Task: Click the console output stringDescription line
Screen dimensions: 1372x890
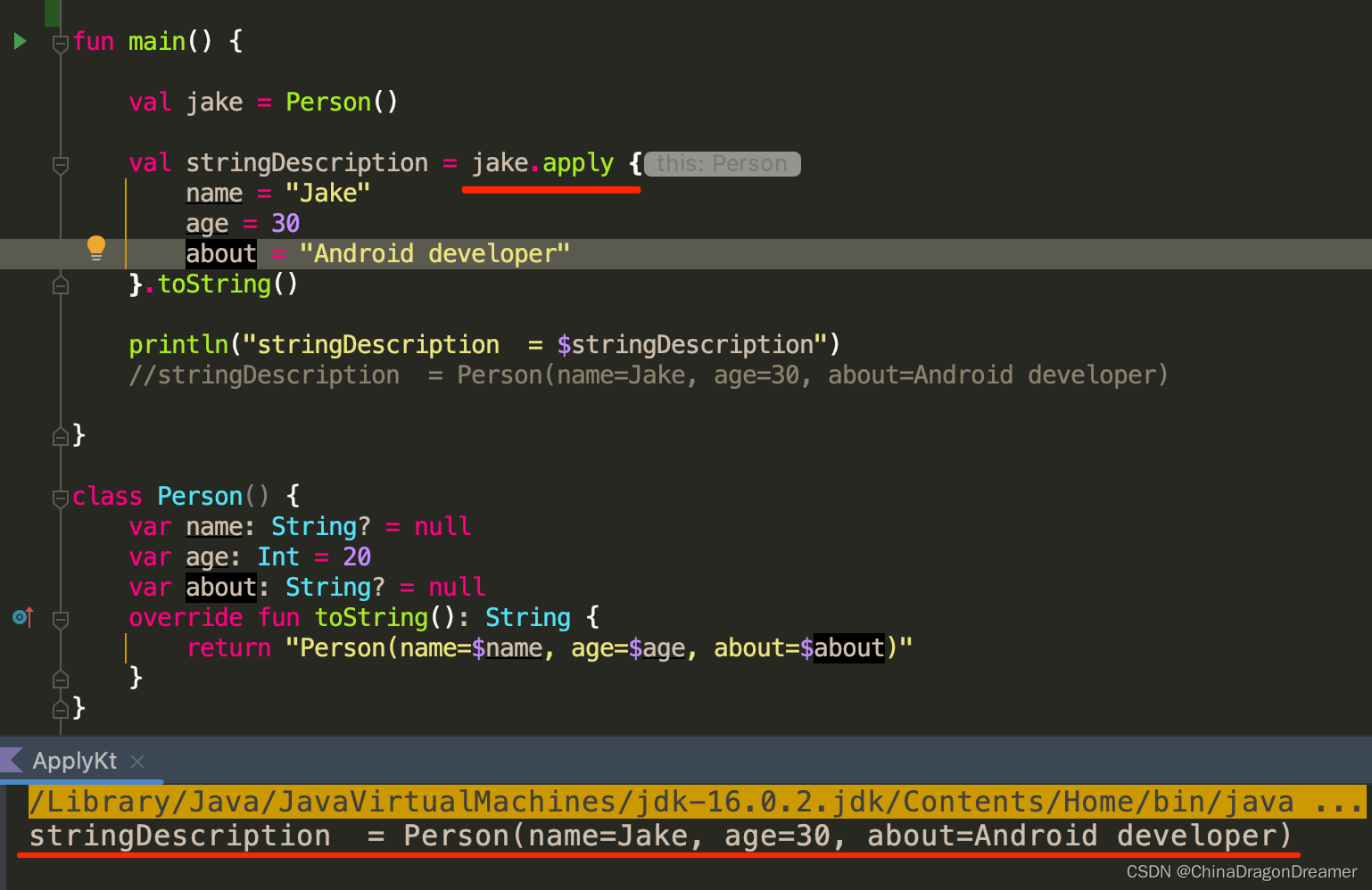Action: point(660,836)
